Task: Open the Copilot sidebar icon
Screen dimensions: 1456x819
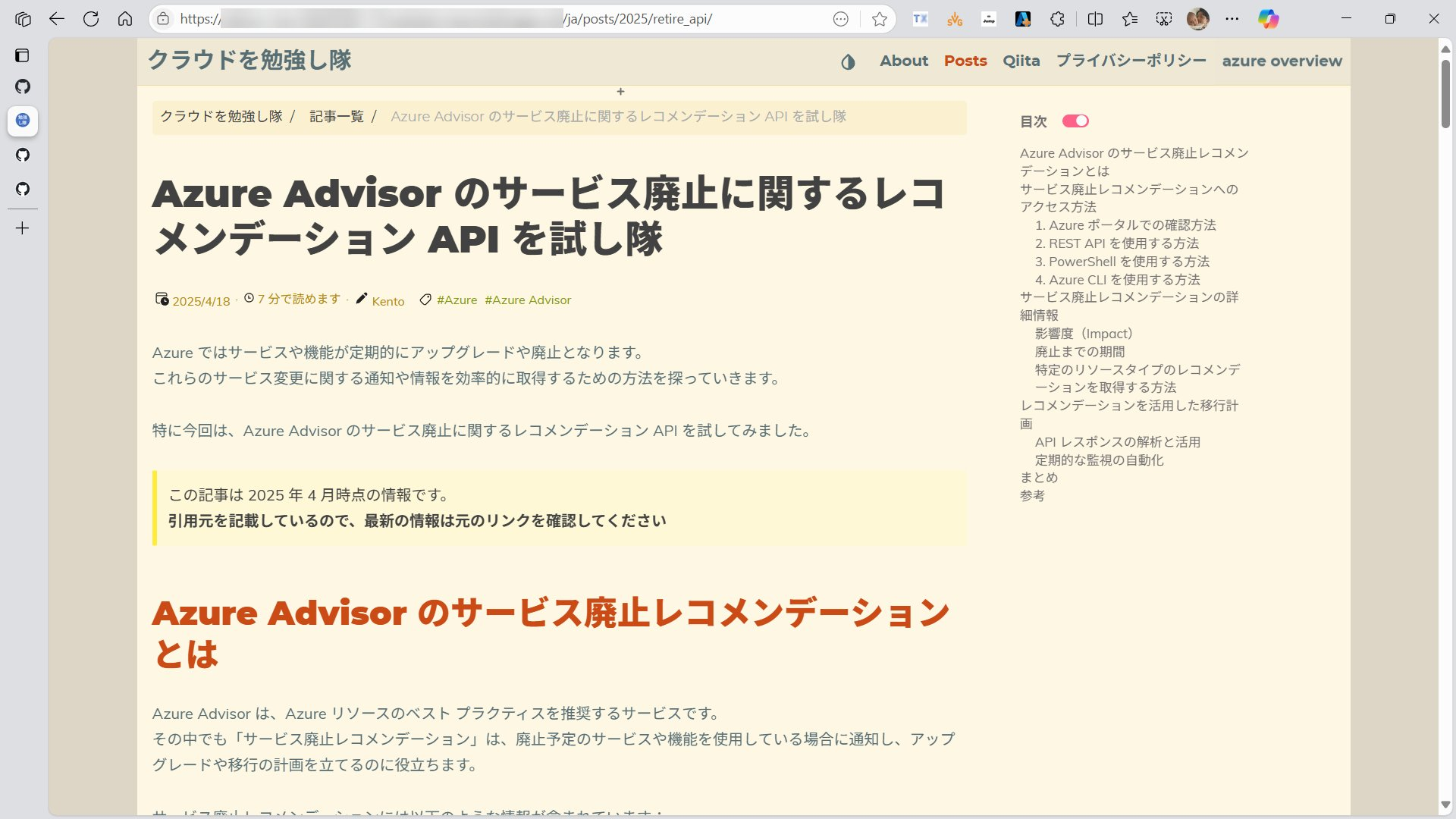Action: [1268, 19]
